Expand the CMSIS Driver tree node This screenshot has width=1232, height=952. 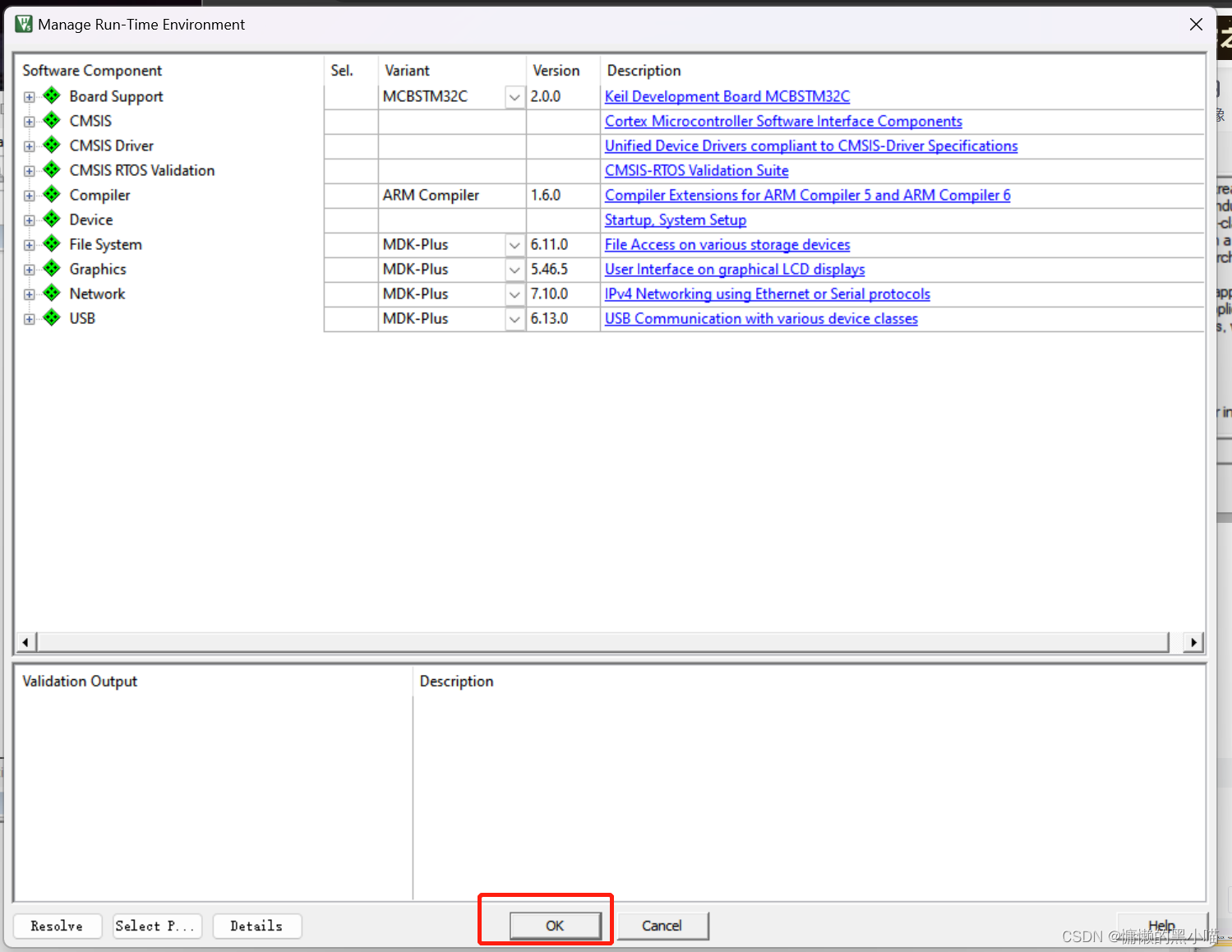pyautogui.click(x=30, y=146)
